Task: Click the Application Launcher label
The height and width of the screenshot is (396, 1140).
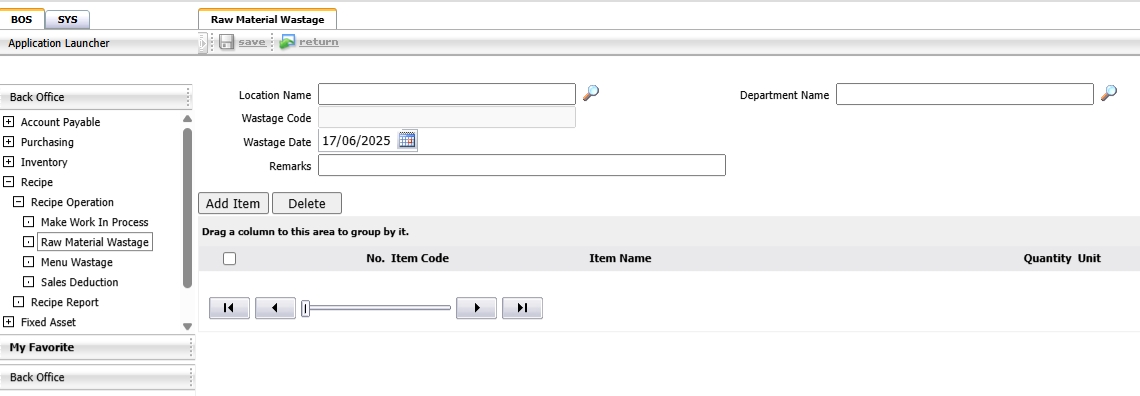Action: [59, 43]
